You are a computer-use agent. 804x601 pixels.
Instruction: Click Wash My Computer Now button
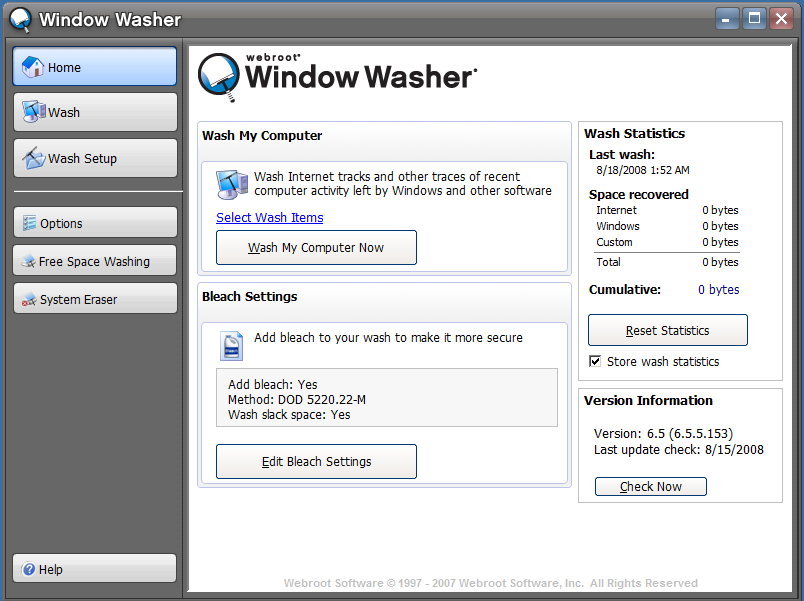pos(316,248)
